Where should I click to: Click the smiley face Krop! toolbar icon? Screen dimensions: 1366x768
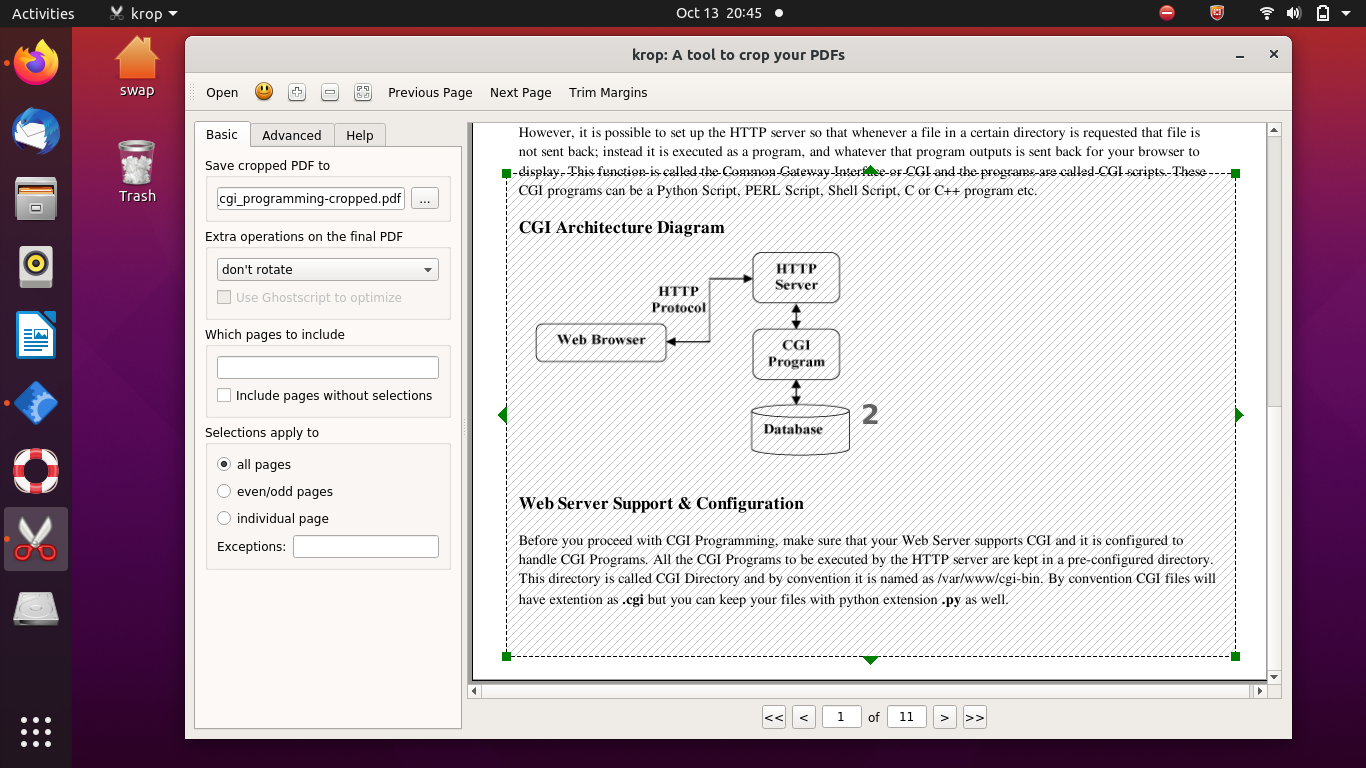(264, 92)
